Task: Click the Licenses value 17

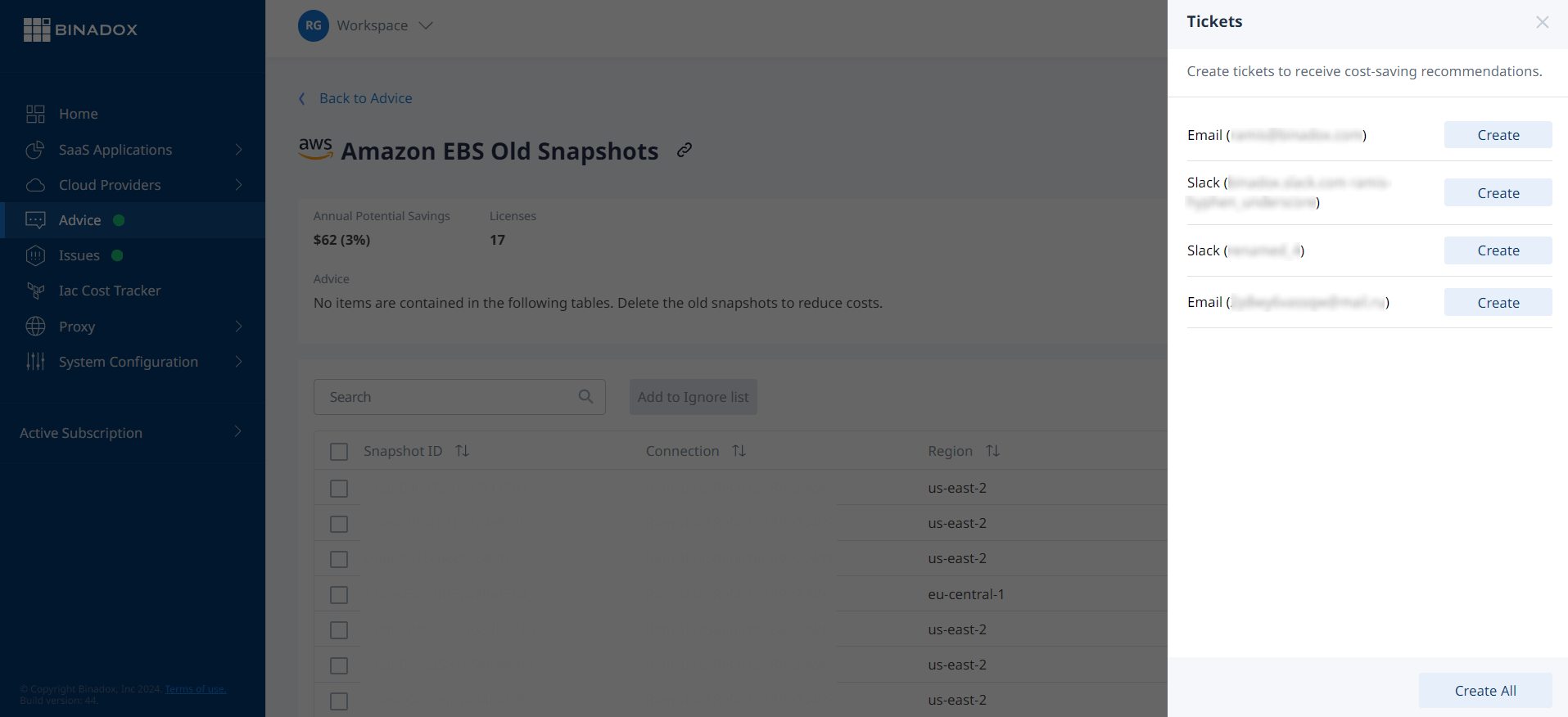Action: coord(497,240)
